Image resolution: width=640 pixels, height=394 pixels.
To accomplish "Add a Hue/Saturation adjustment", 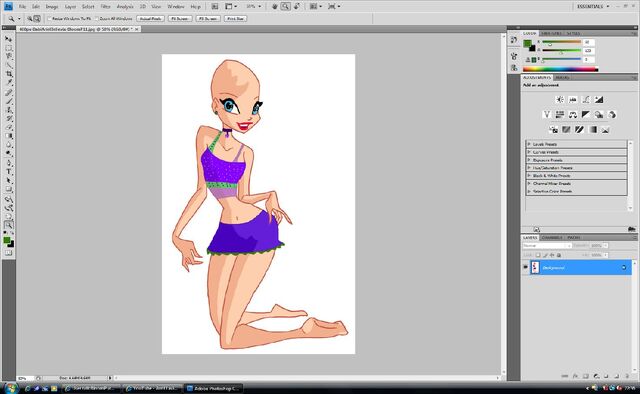I will pos(560,115).
